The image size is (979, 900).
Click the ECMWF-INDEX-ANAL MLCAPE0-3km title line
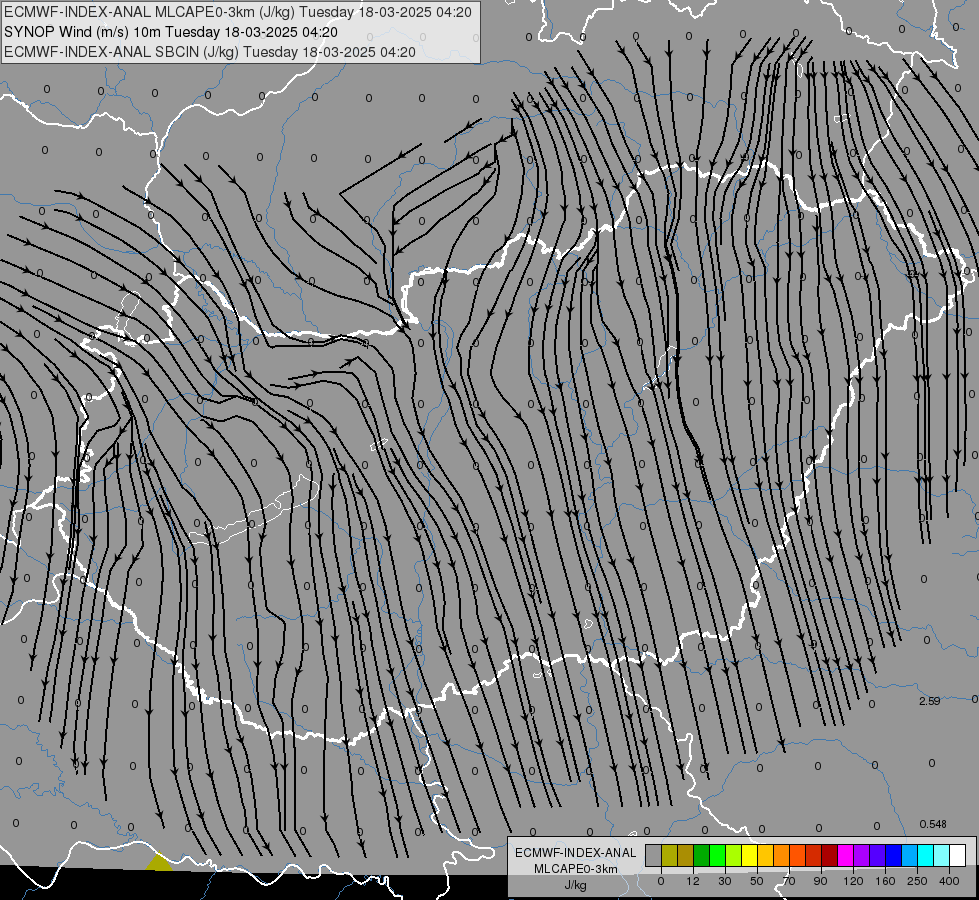238,12
